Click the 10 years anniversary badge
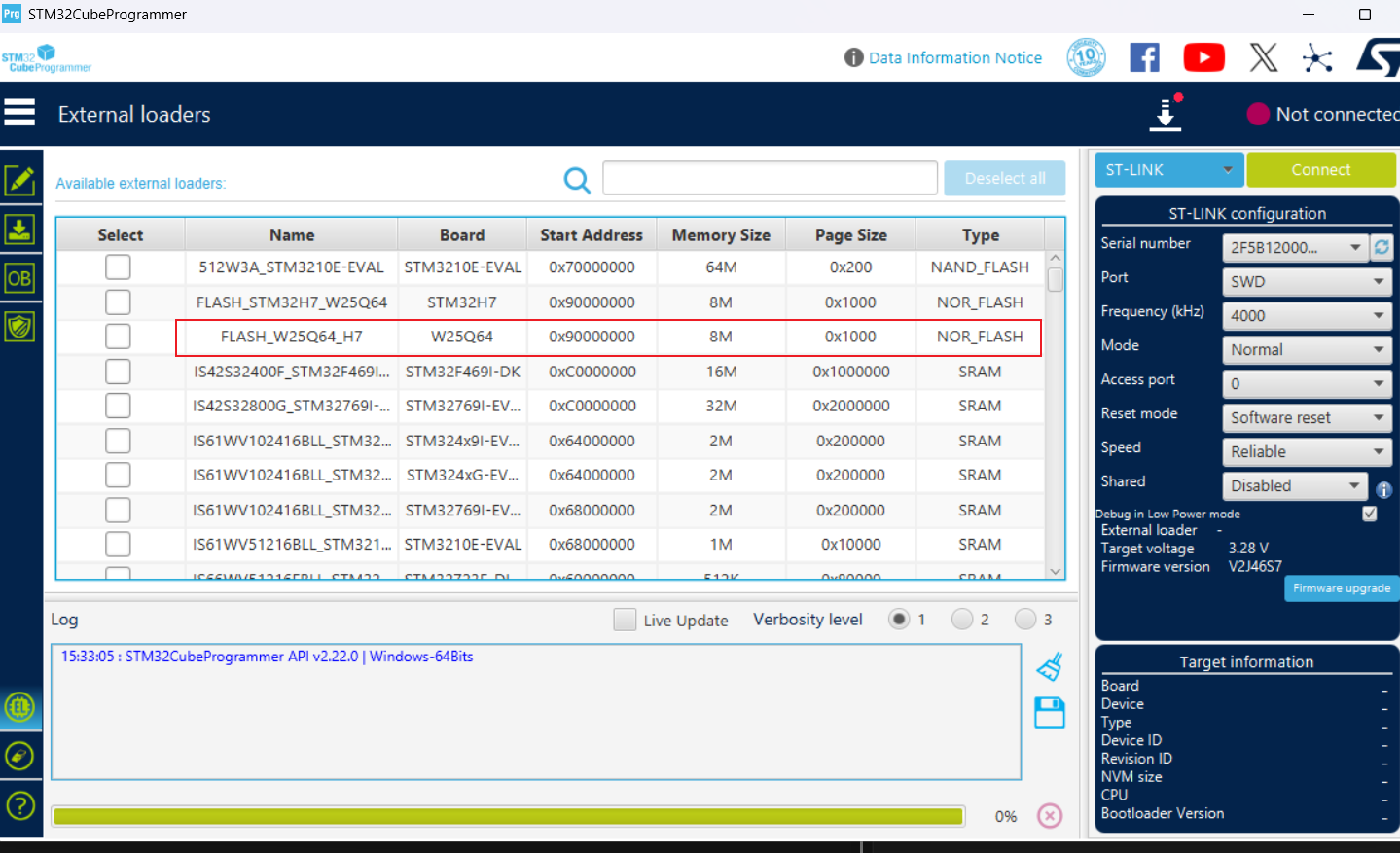Viewport: 1400px width, 853px height. tap(1086, 57)
